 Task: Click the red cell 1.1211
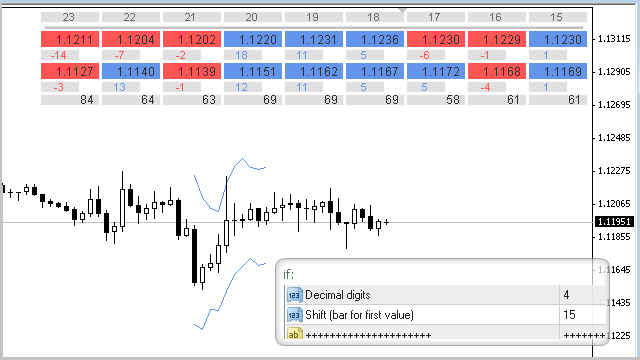pyautogui.click(x=70, y=39)
